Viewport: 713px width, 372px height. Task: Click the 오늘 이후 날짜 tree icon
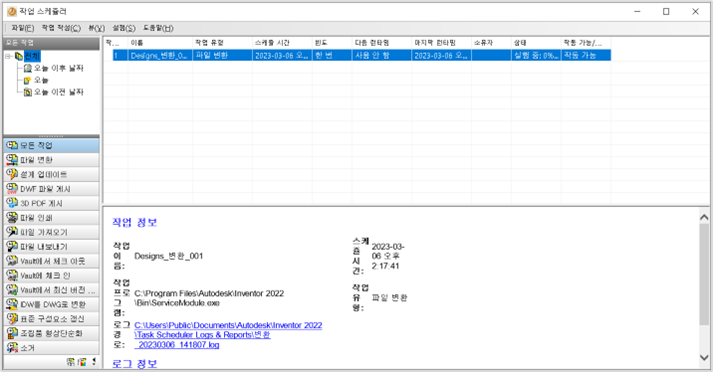pos(28,68)
